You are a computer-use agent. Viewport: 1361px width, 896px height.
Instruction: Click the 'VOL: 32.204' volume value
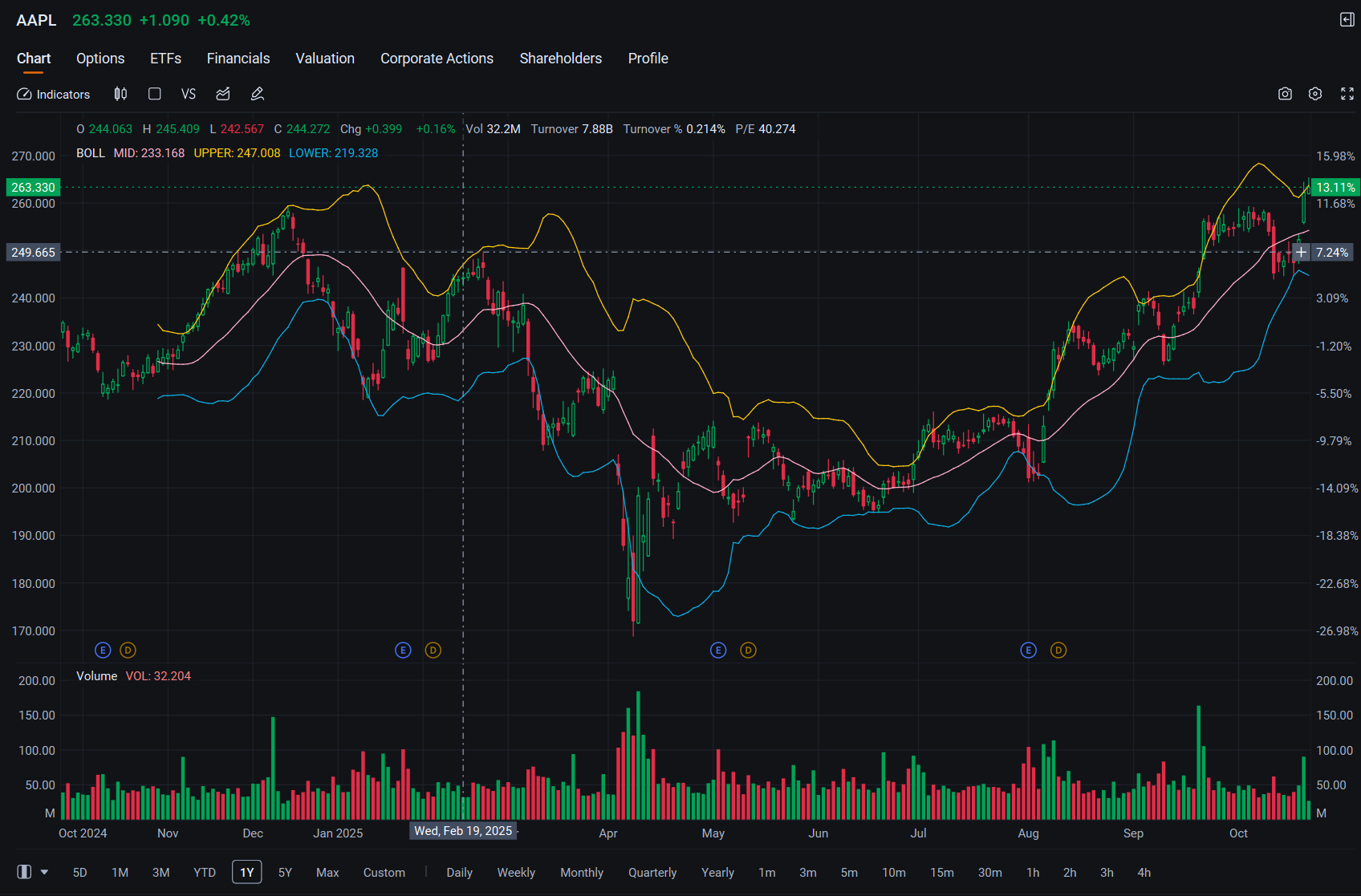158,676
